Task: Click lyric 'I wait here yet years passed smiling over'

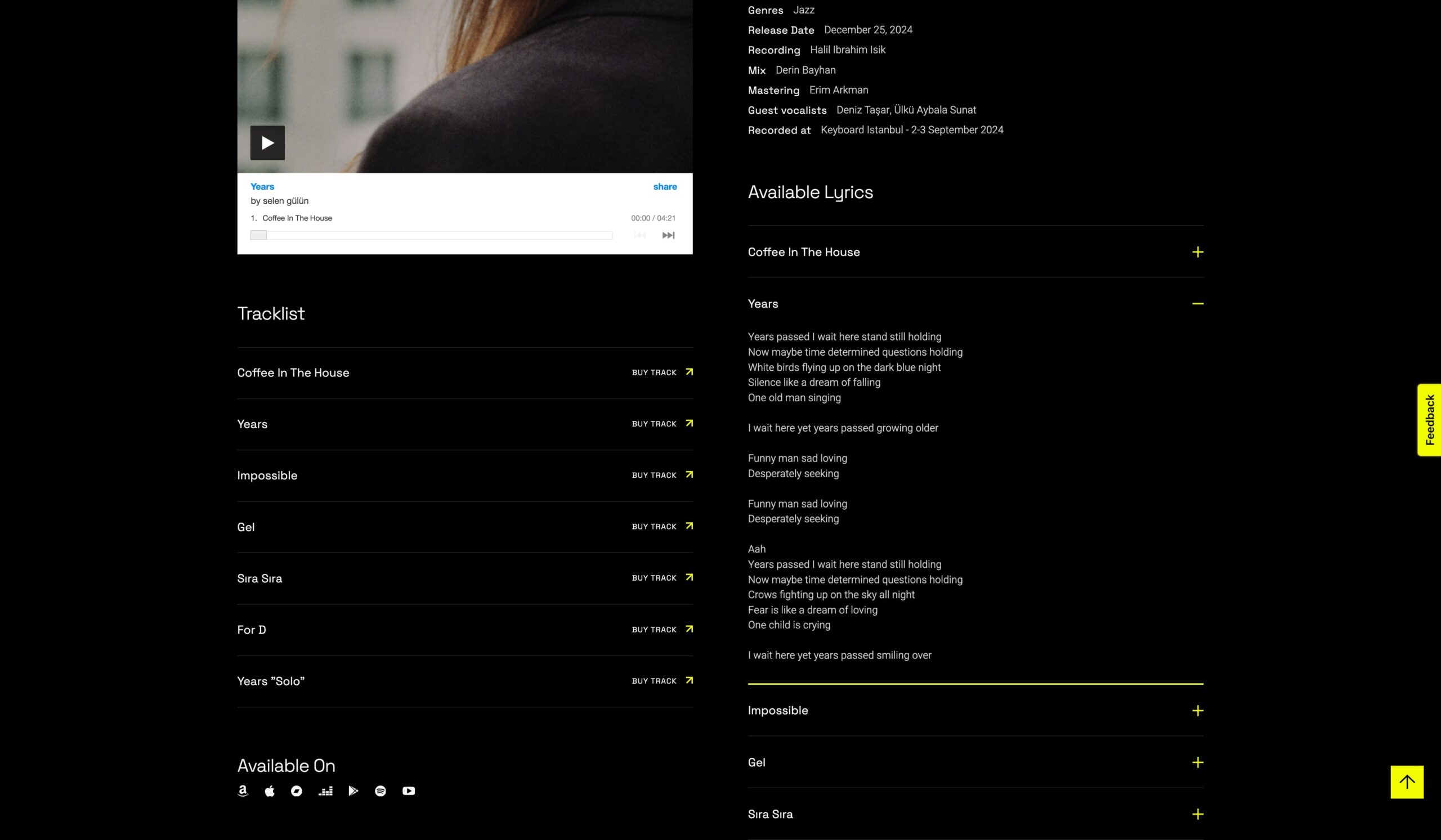Action: (839, 655)
